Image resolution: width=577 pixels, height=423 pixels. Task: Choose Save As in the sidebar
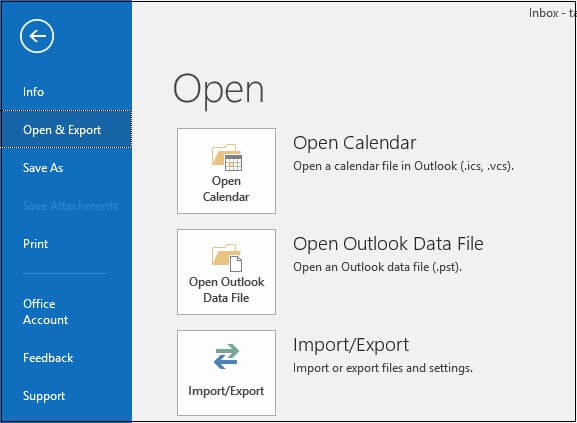[x=43, y=168]
